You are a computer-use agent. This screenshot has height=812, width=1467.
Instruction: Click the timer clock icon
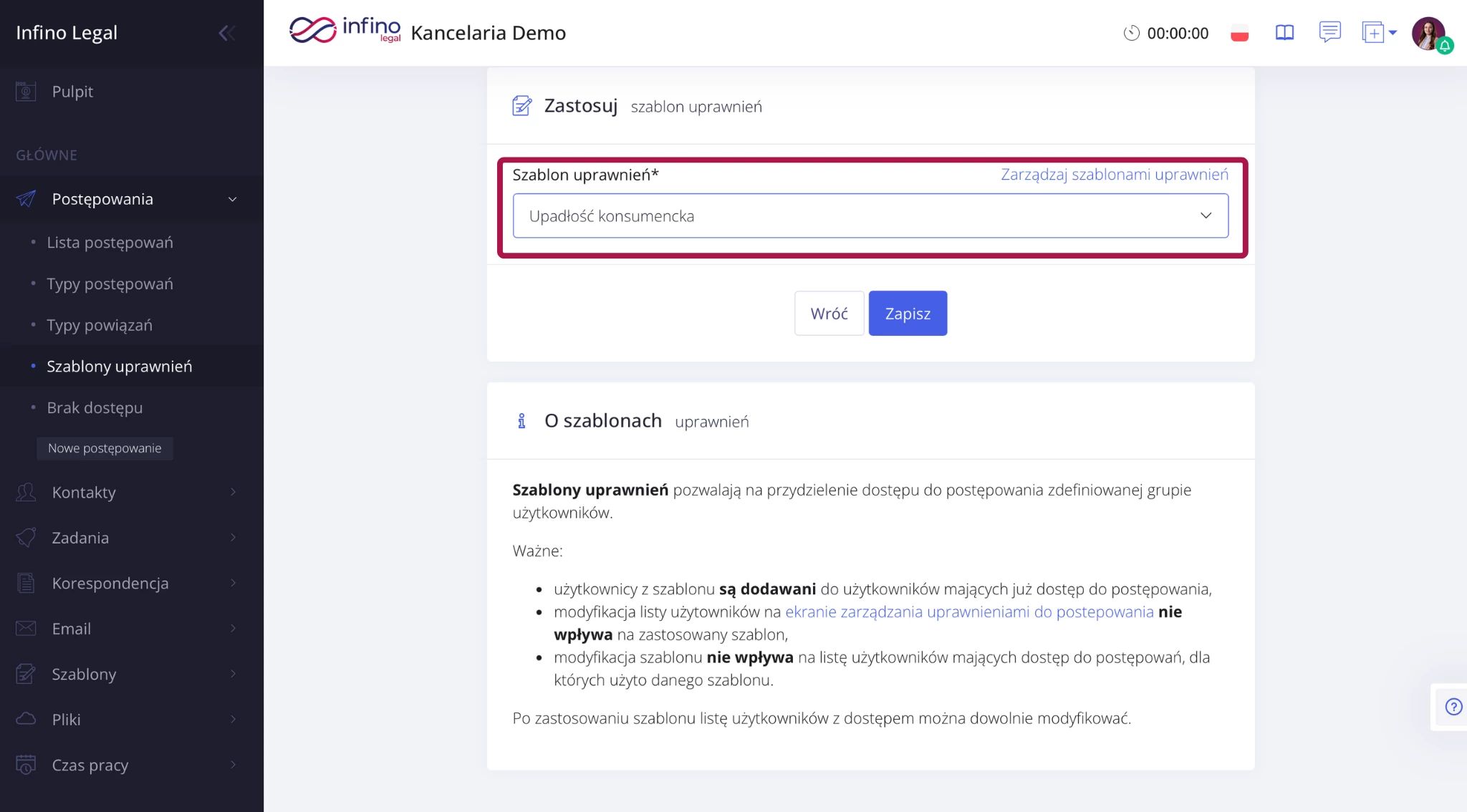coord(1131,33)
